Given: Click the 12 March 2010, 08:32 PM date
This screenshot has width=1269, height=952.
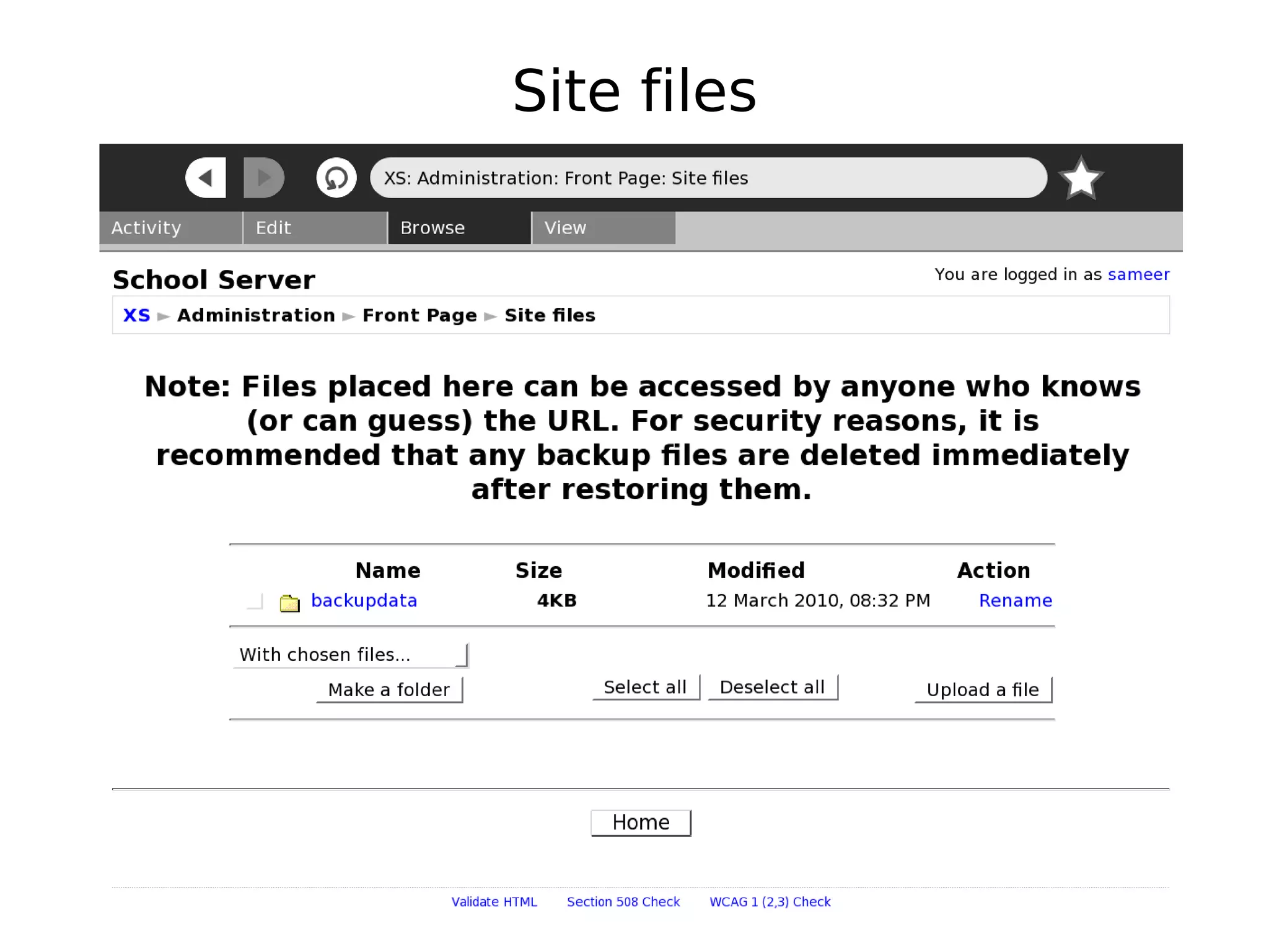Looking at the screenshot, I should [818, 601].
